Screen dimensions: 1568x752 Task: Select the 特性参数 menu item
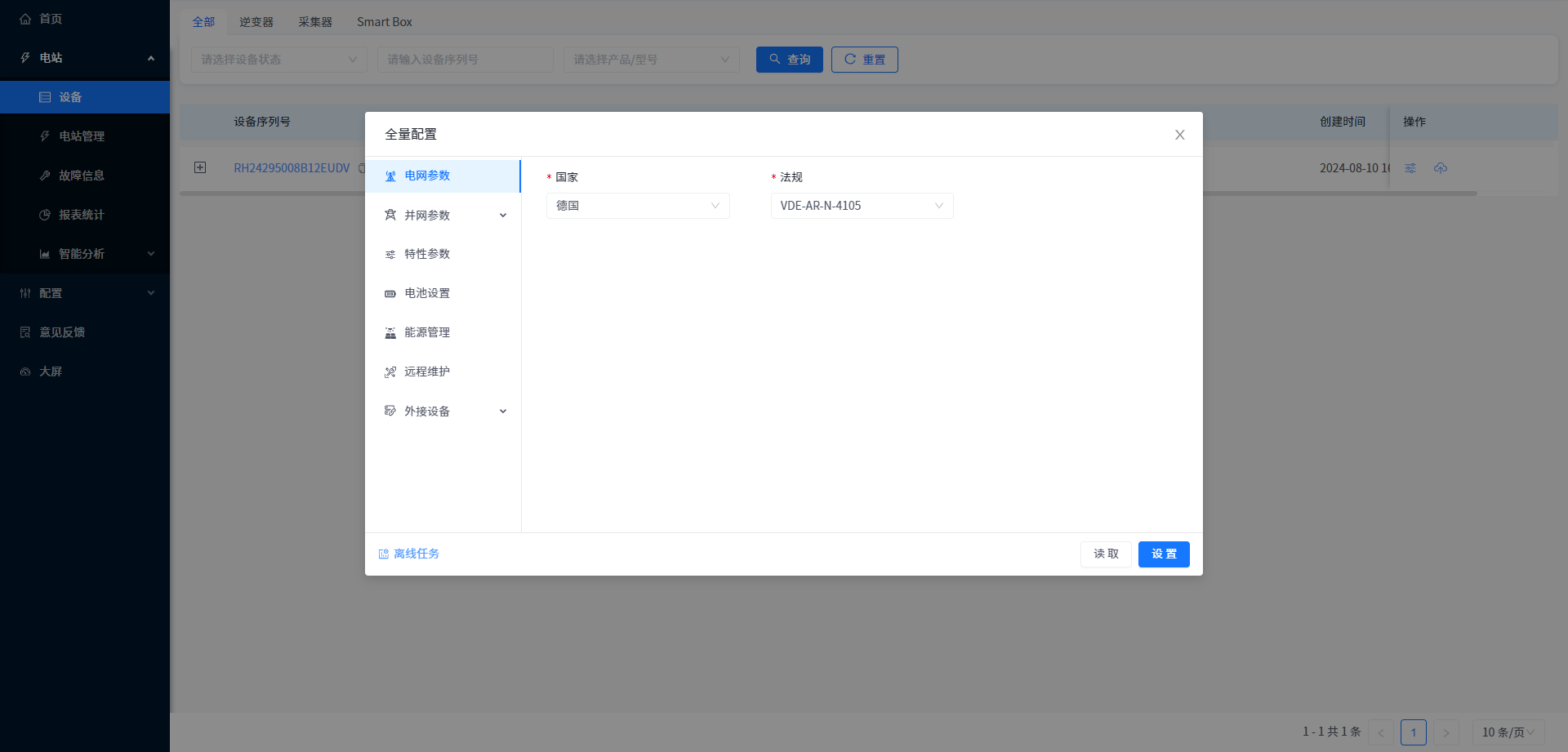(x=427, y=254)
